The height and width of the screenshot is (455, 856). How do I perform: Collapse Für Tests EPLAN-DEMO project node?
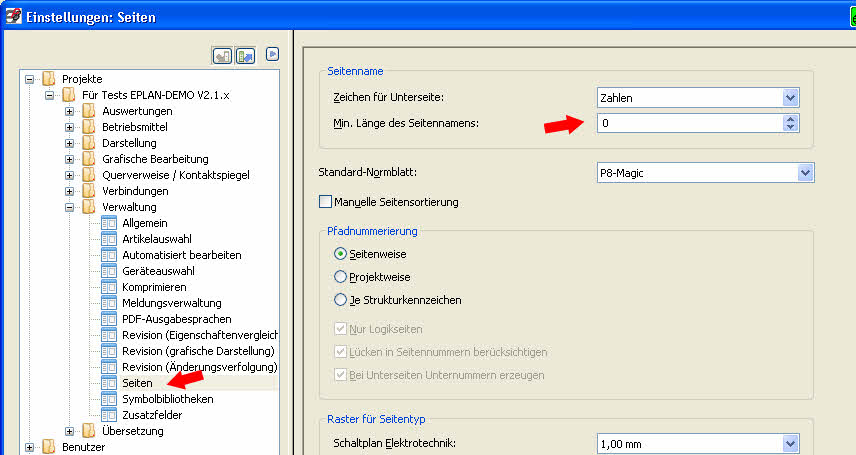(x=50, y=95)
